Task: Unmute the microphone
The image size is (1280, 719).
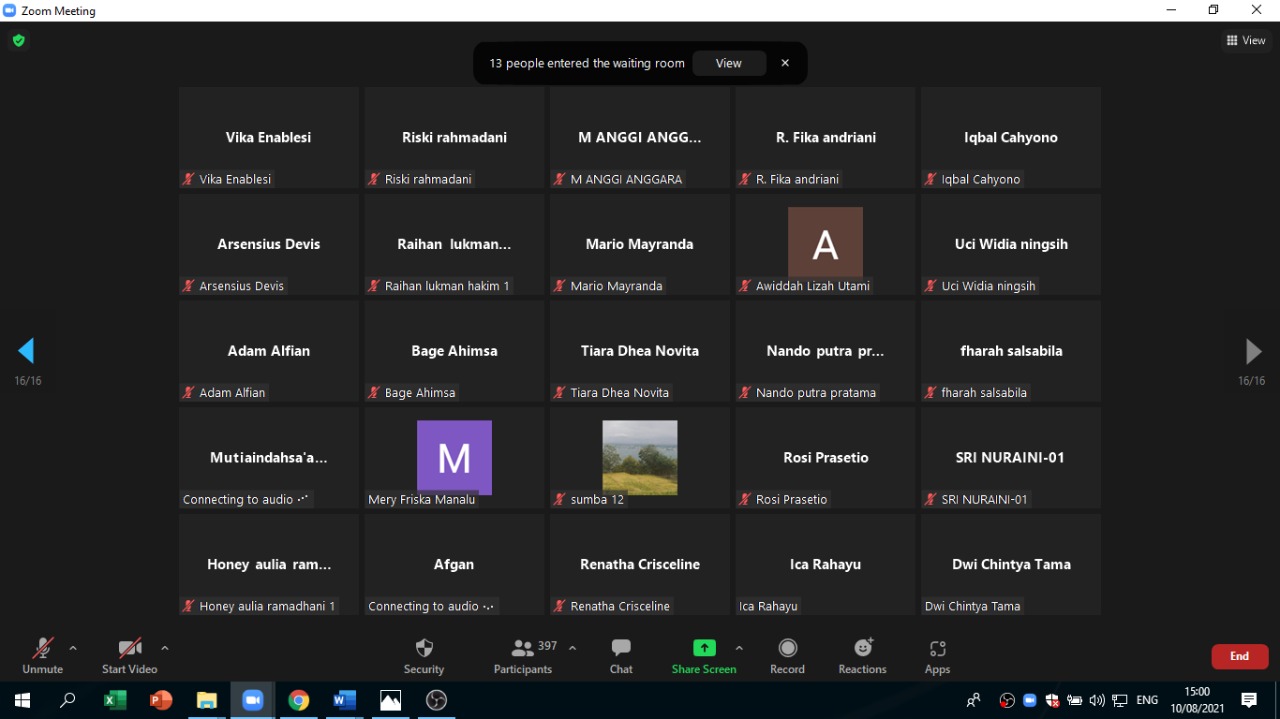Action: (42, 655)
